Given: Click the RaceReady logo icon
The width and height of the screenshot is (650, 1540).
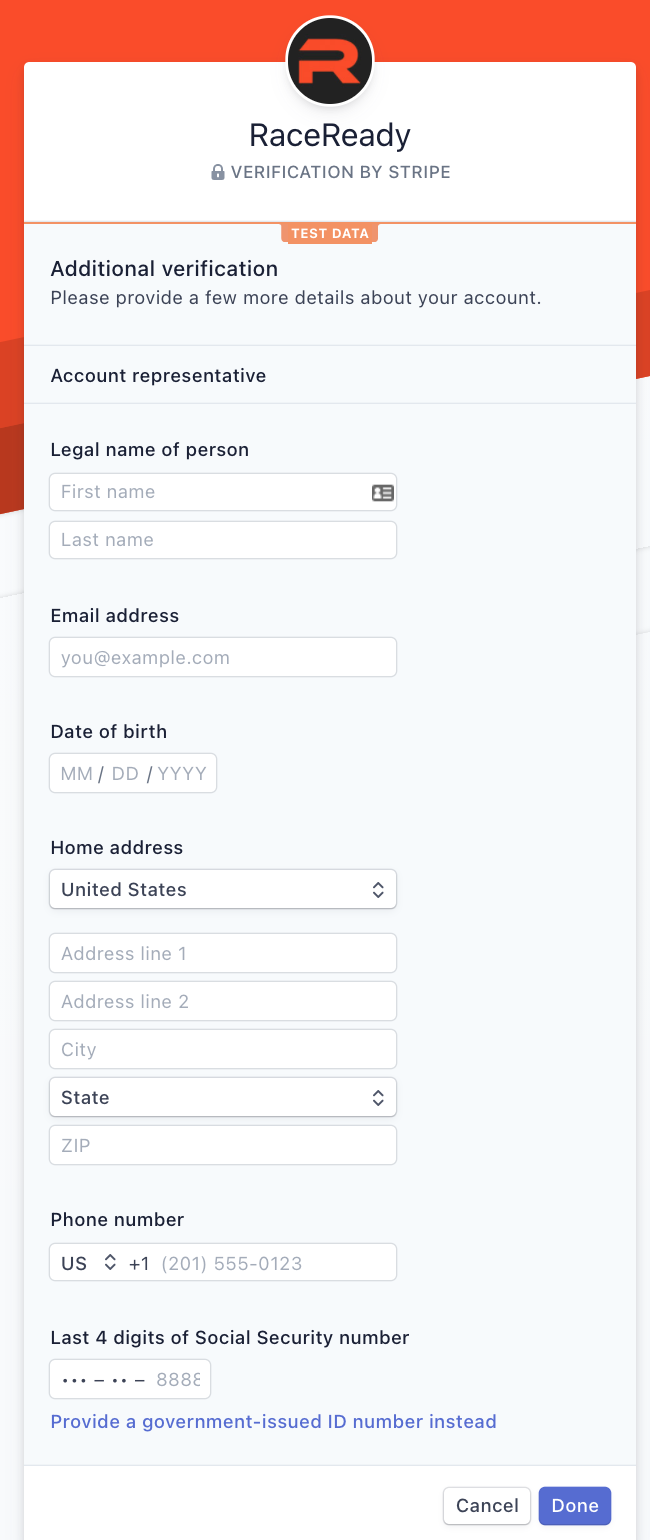Looking at the screenshot, I should click(330, 62).
